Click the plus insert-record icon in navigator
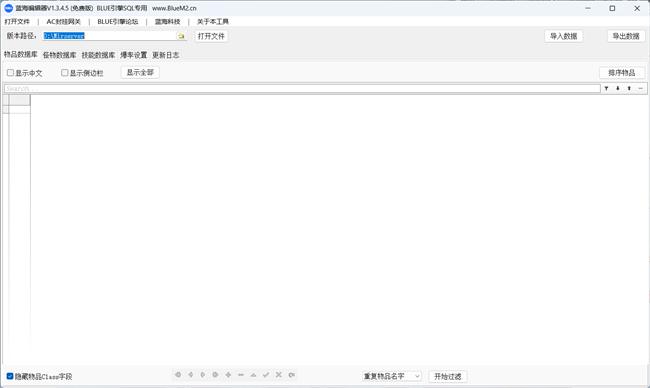This screenshot has width=650, height=388. tap(228, 375)
